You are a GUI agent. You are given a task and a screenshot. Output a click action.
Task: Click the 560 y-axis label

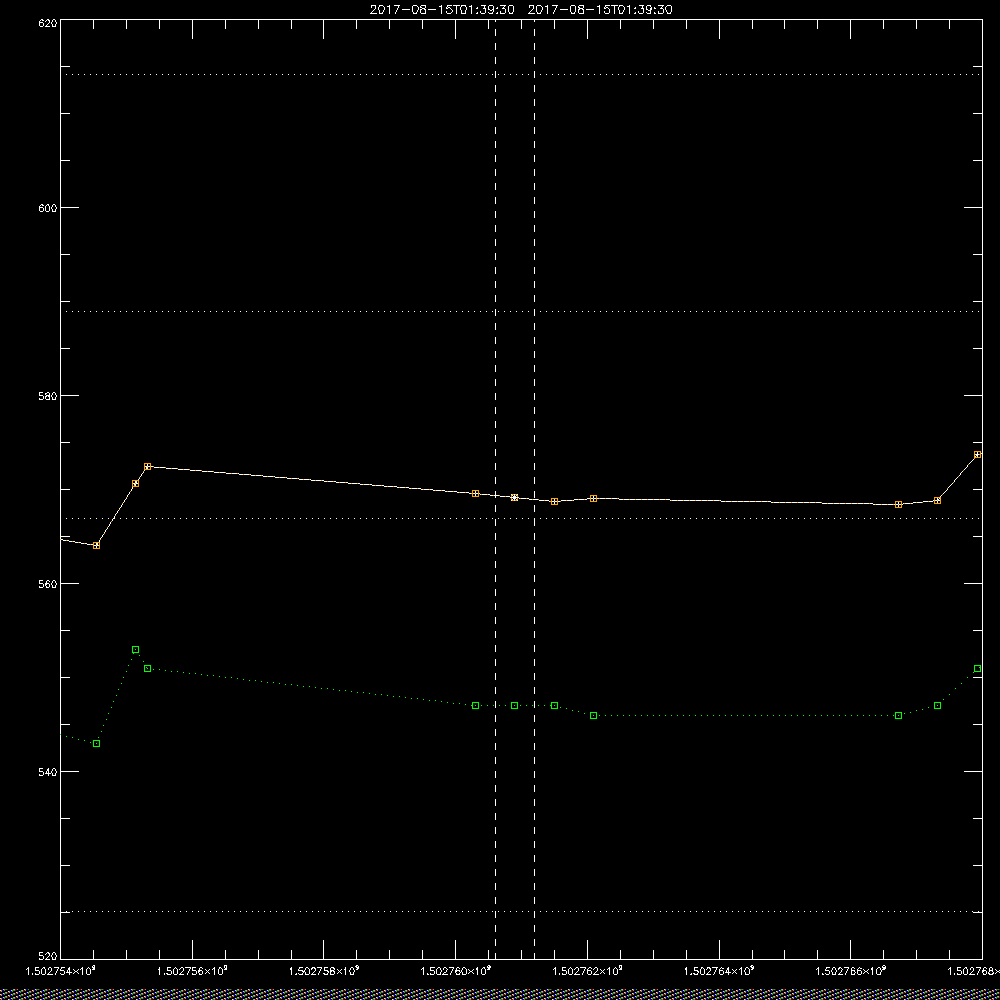[x=48, y=584]
